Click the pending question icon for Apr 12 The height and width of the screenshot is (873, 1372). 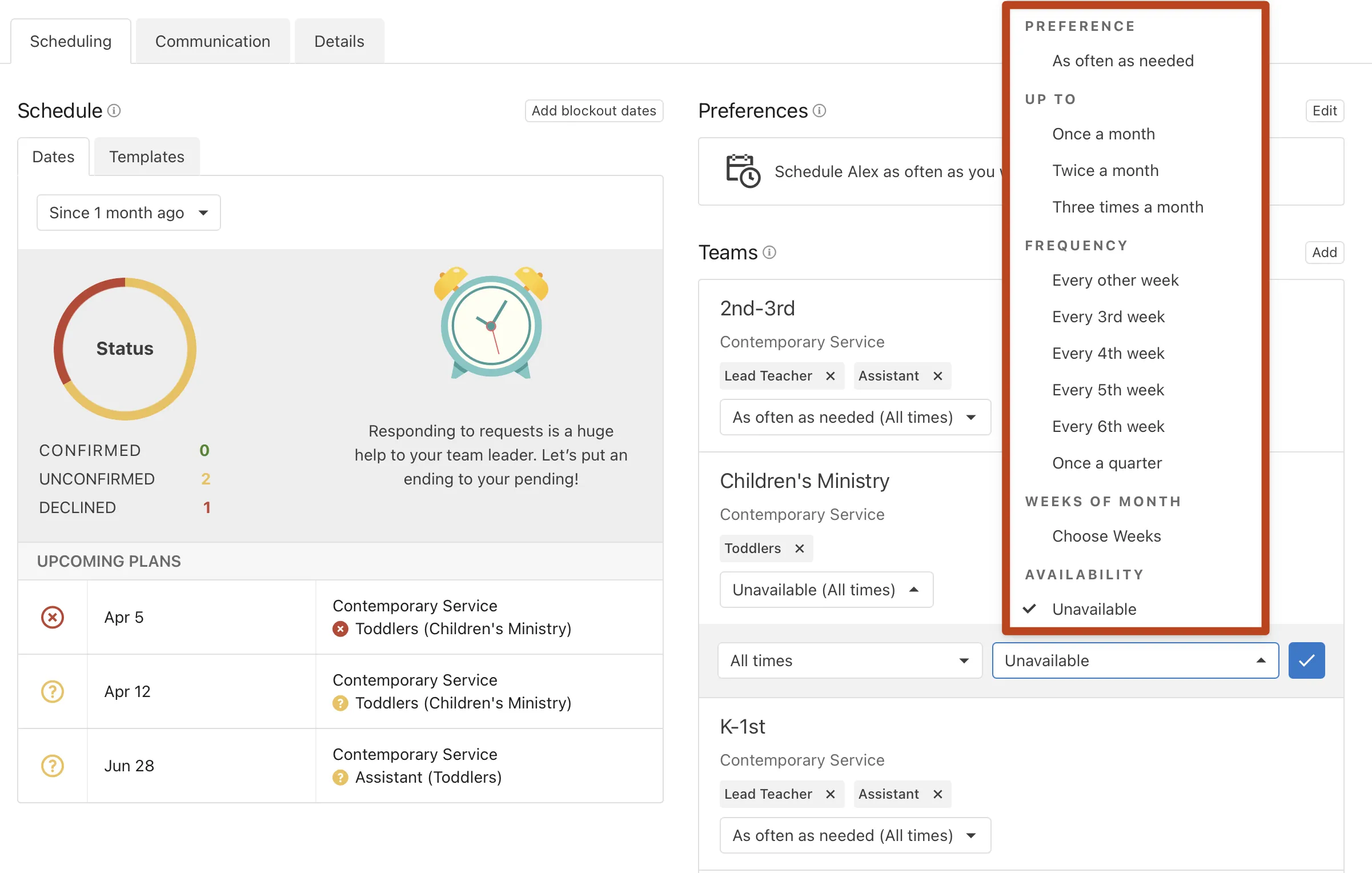click(x=53, y=691)
